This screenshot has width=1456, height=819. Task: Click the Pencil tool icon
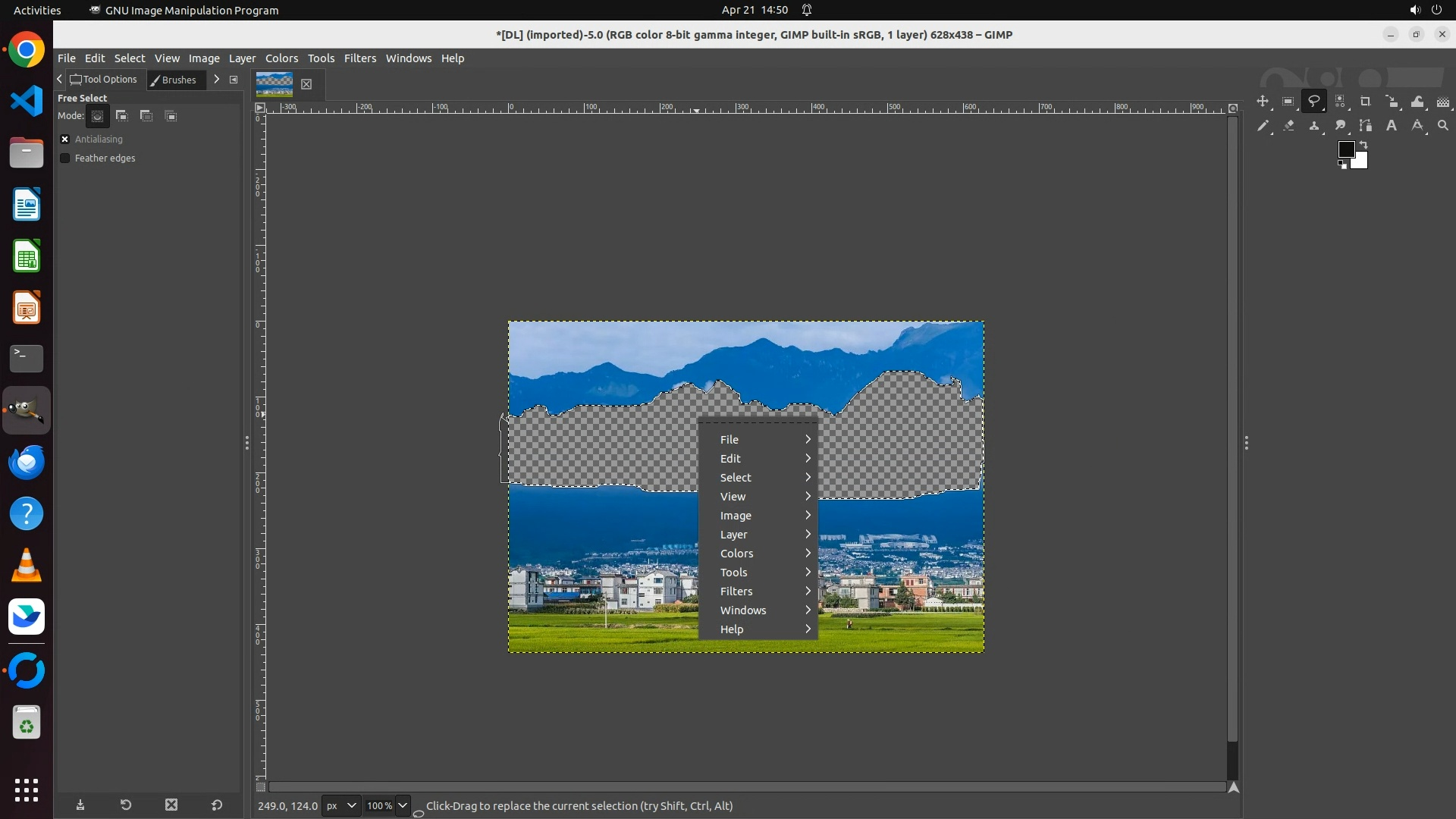tap(1263, 126)
